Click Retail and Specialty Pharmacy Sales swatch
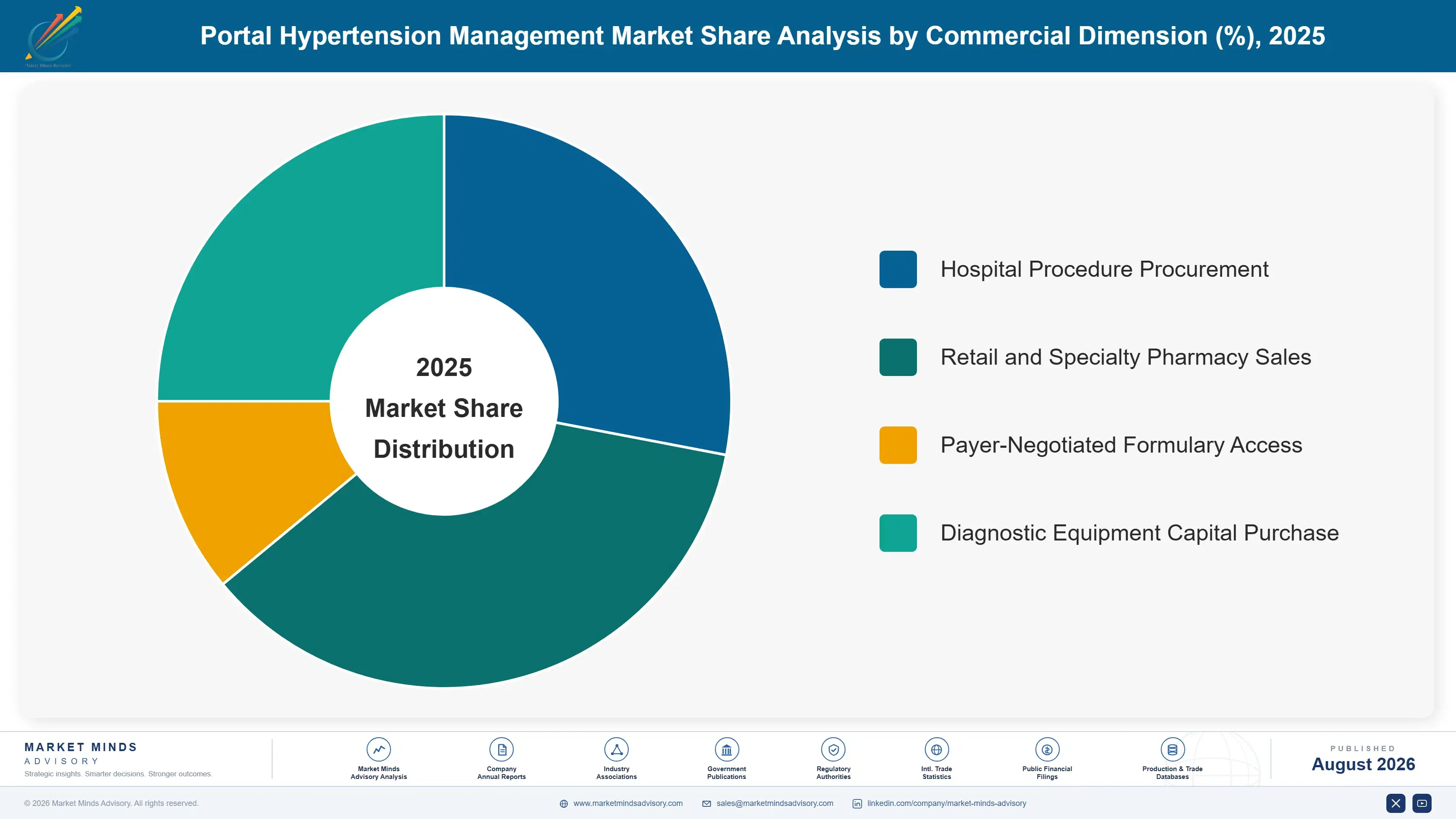Screen dimensions: 1456x819 tap(897, 357)
